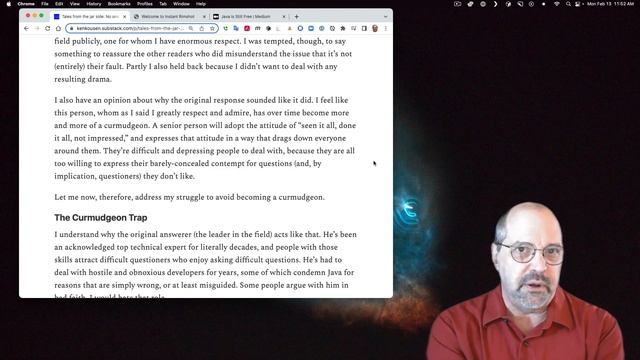Open the Profiles menu
640x360 pixels.
(x=144, y=4)
